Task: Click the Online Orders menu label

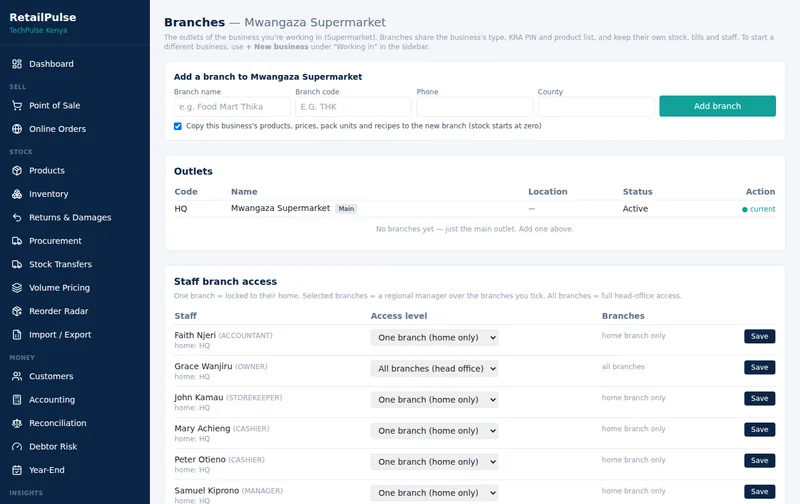Action: pyautogui.click(x=57, y=129)
